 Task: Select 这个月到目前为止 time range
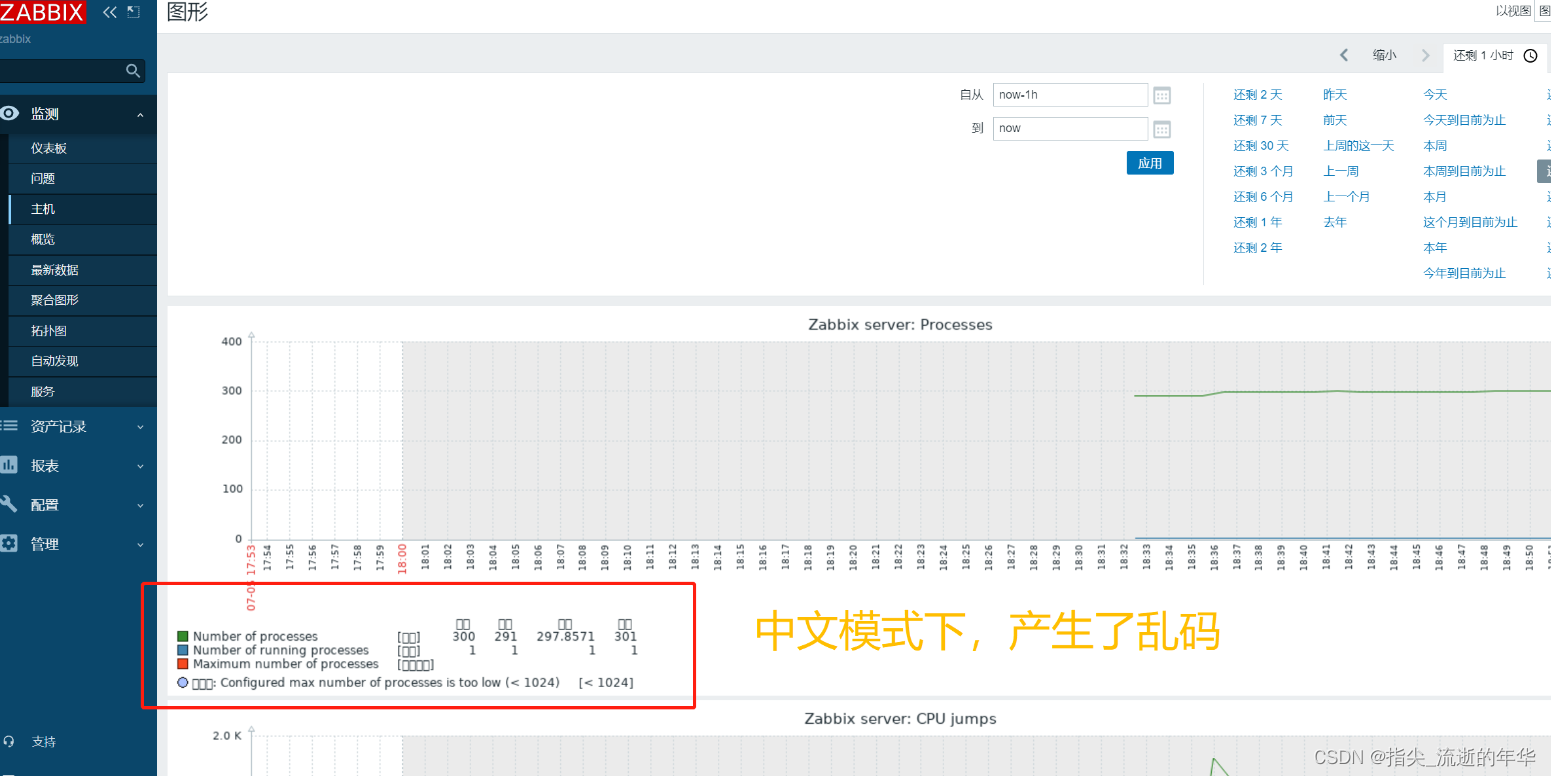click(x=1471, y=222)
